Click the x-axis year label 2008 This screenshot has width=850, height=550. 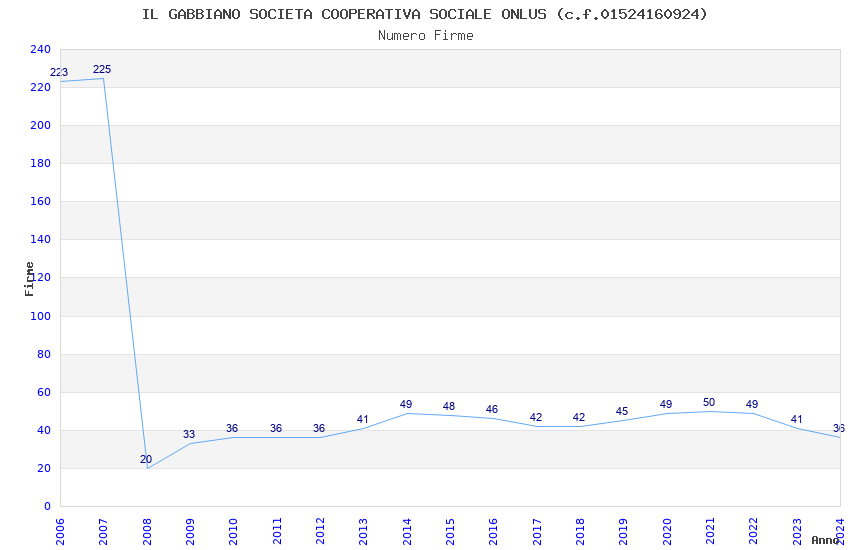(x=147, y=530)
